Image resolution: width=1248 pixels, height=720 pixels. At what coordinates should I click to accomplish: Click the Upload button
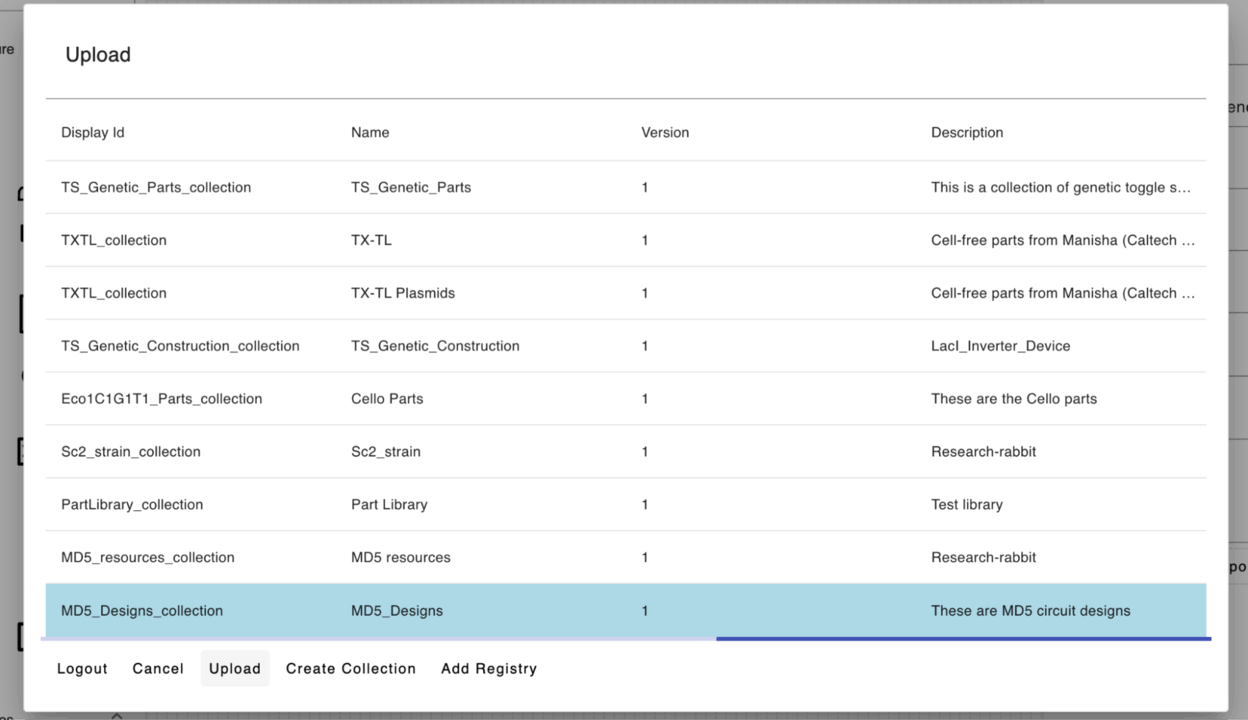[x=235, y=669]
